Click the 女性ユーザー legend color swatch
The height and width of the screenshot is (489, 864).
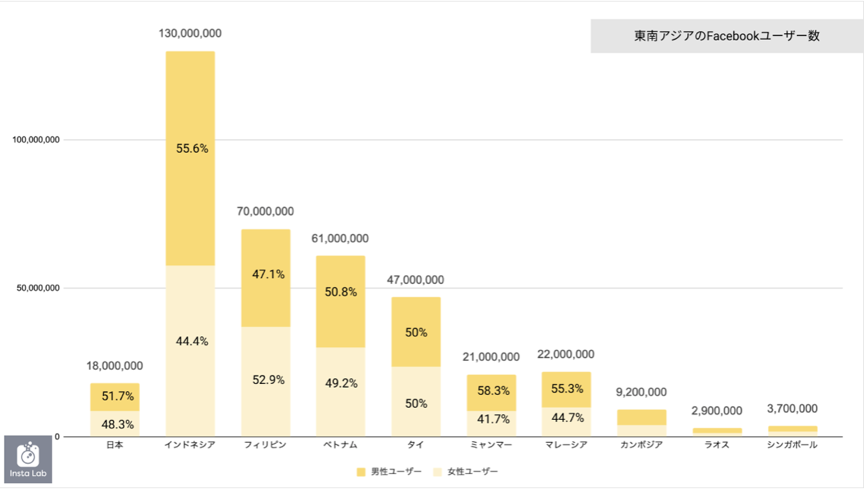[438, 472]
